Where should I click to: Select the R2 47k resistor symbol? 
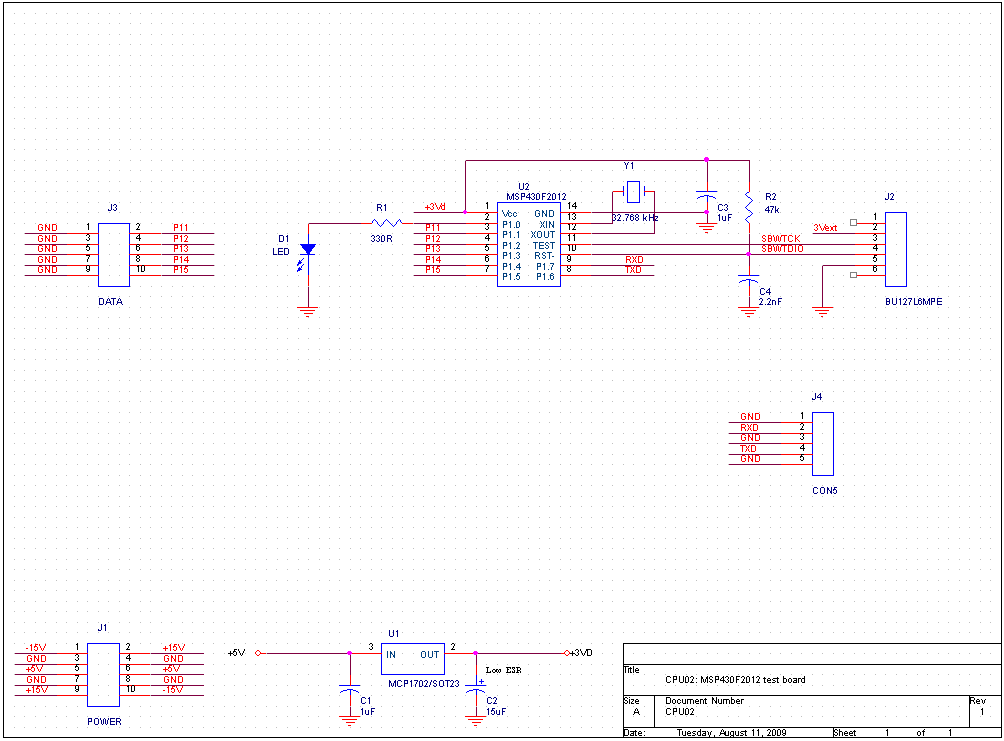[x=748, y=204]
